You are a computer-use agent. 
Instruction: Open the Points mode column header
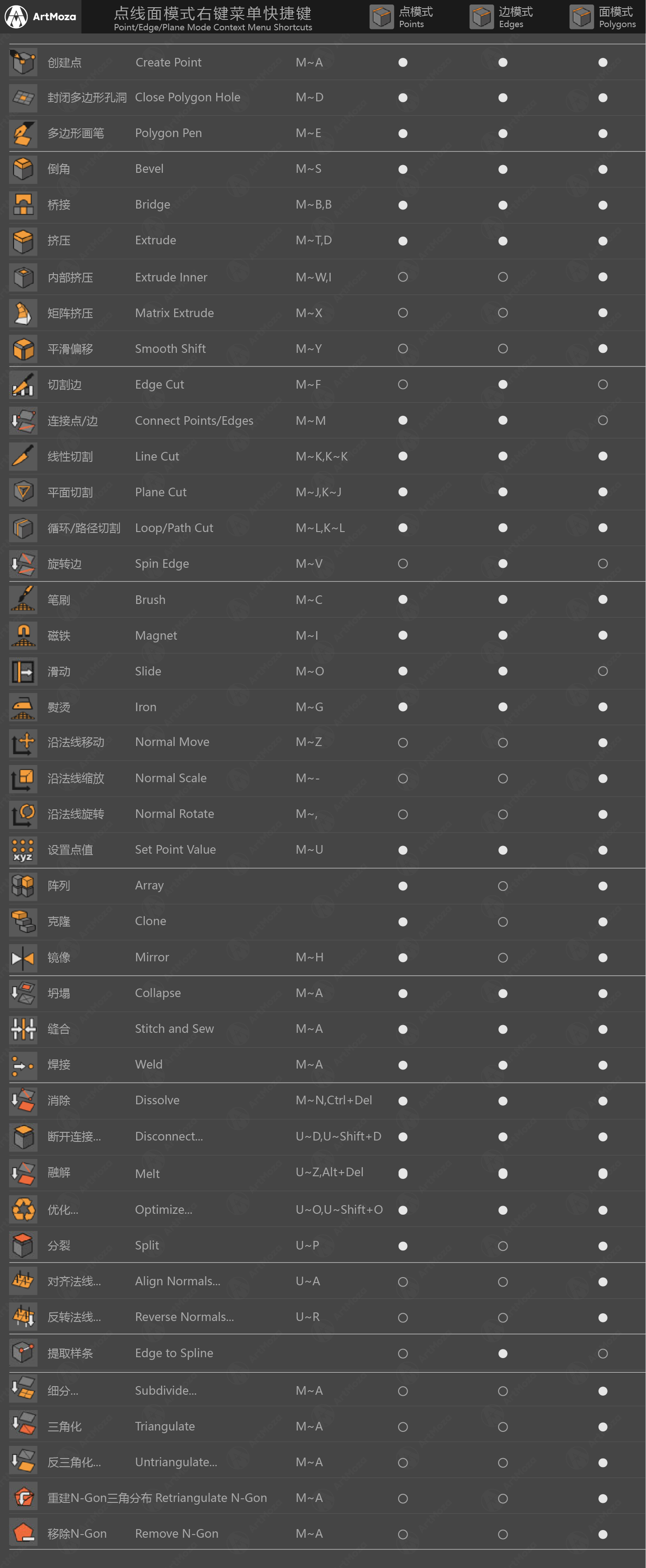tap(402, 17)
